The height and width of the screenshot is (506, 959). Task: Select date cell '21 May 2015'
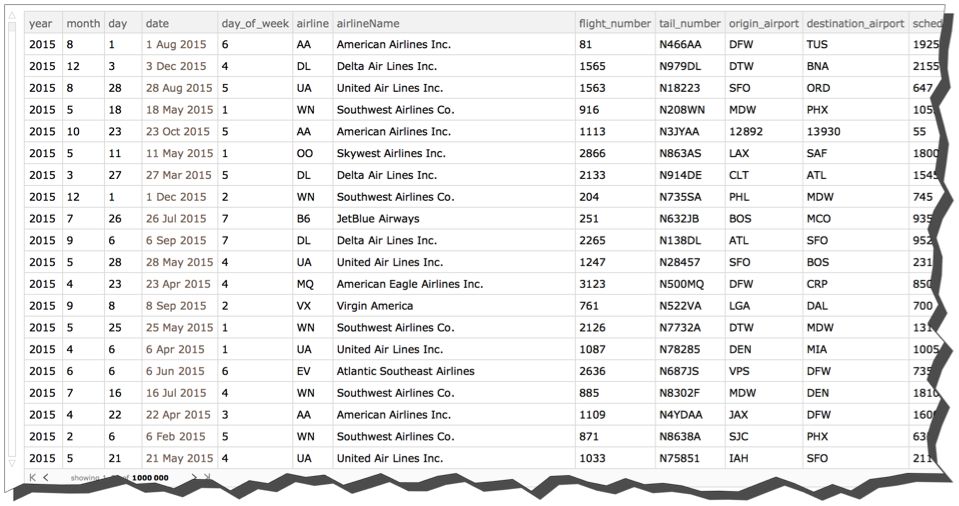[179, 459]
